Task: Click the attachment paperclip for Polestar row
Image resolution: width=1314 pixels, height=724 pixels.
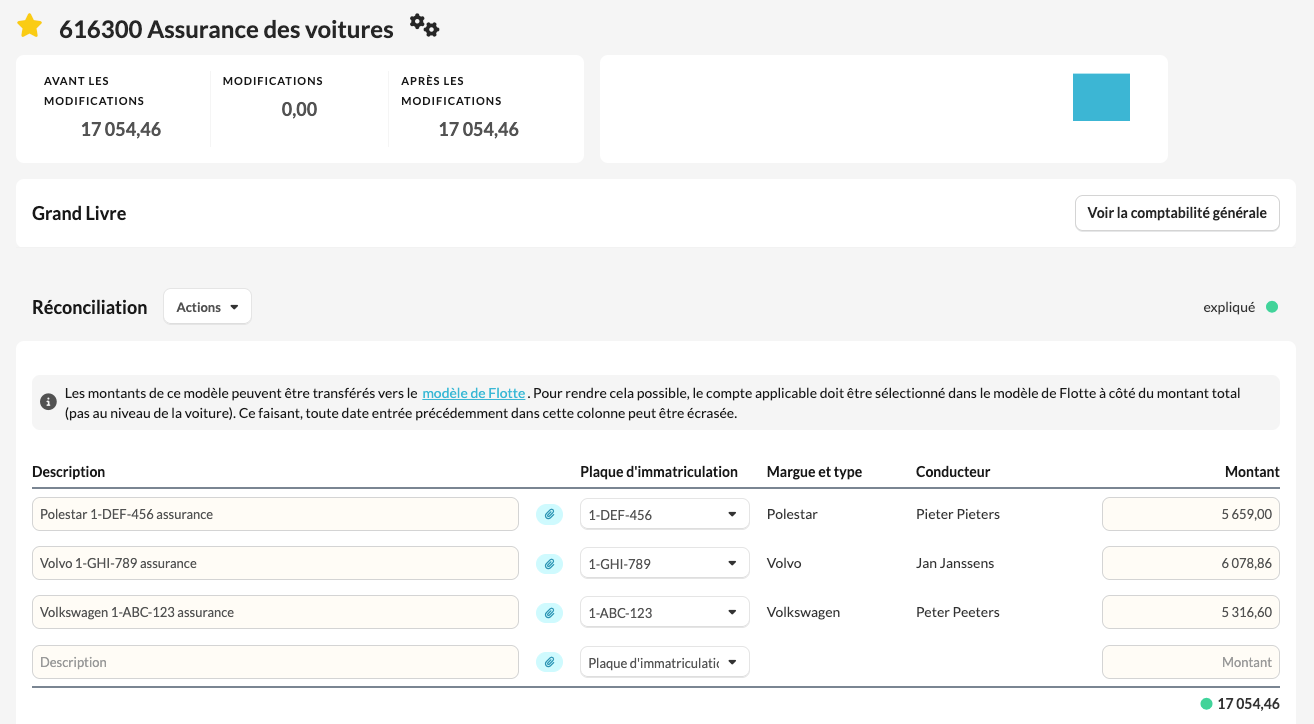Action: pyautogui.click(x=549, y=514)
